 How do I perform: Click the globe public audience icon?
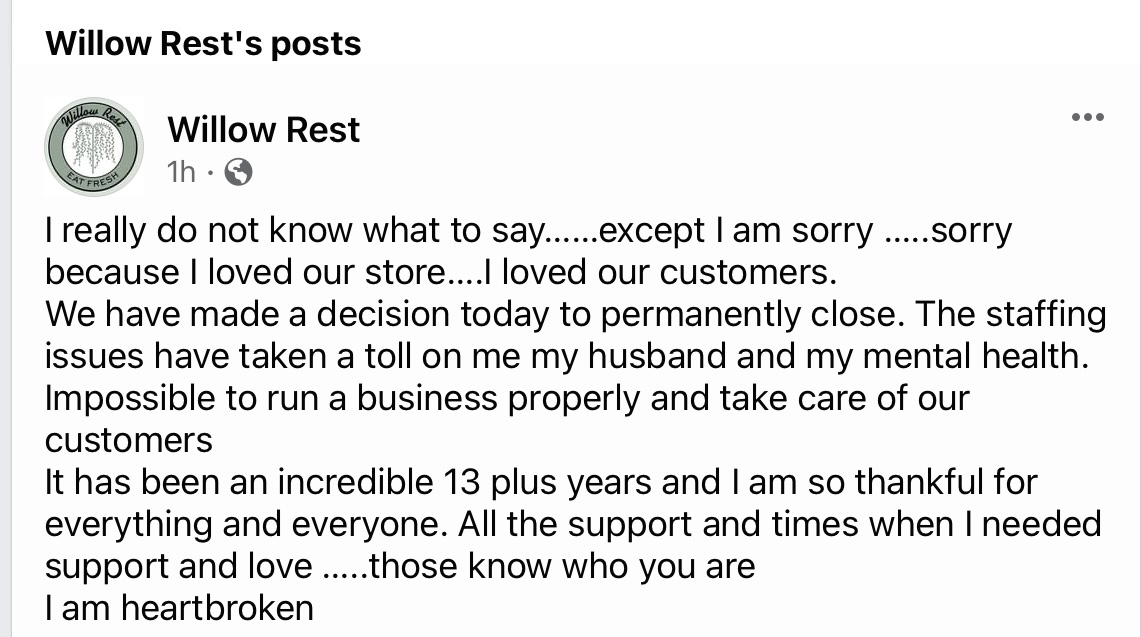(x=238, y=173)
